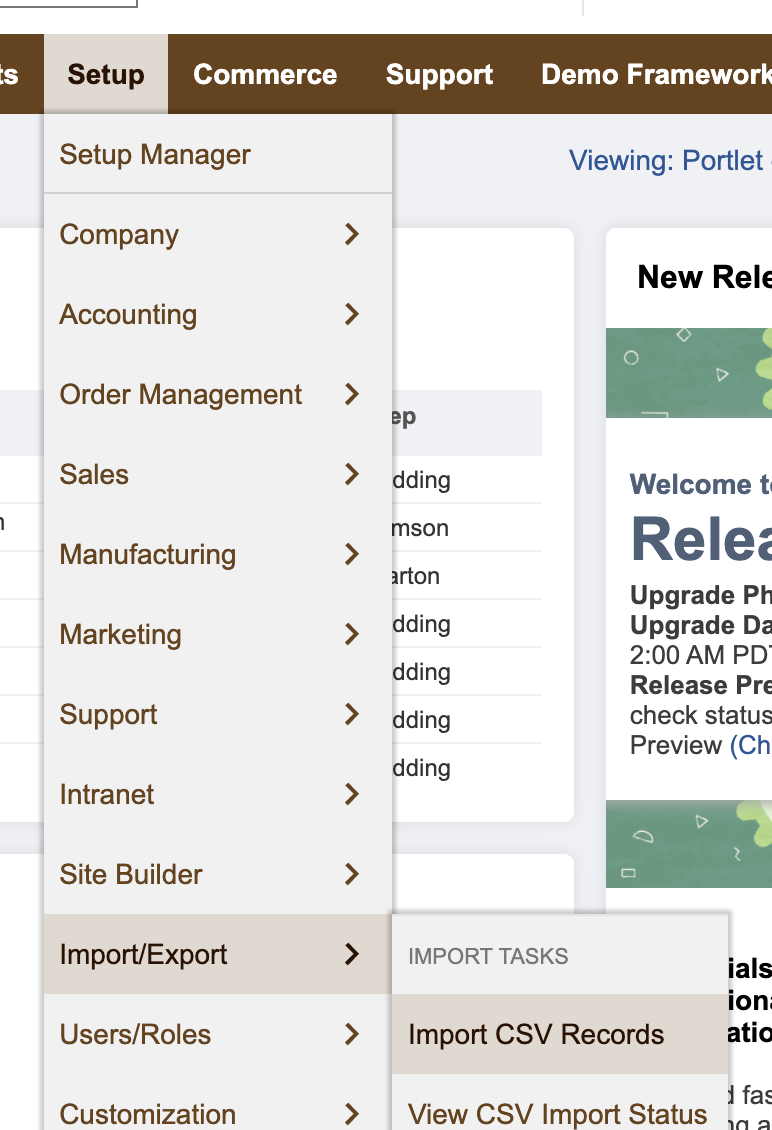Screen dimensions: 772x1130
Task: Click the Marketing submenu chevron
Action: click(351, 634)
